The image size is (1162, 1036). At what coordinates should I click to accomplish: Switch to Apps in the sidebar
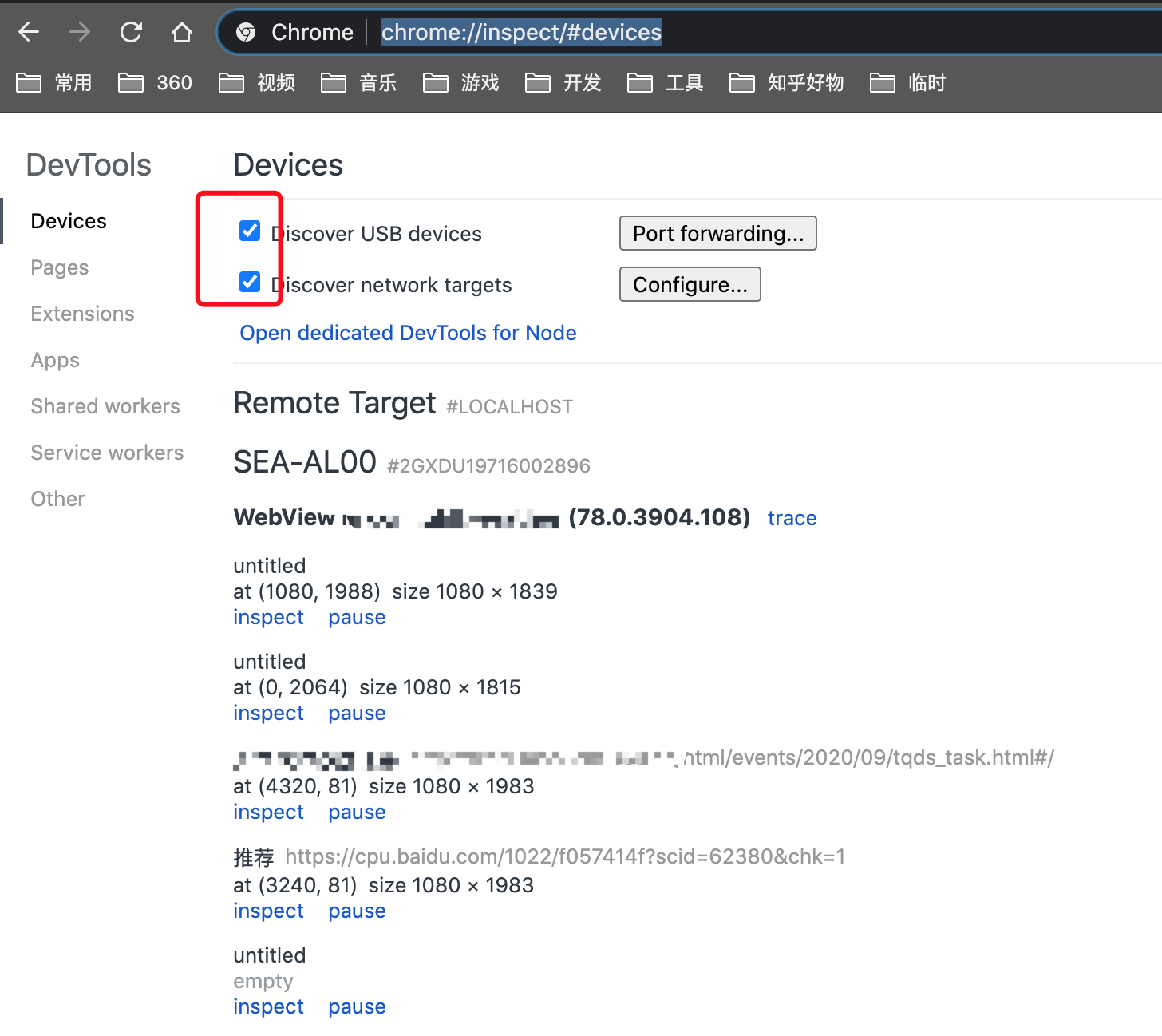click(x=55, y=360)
